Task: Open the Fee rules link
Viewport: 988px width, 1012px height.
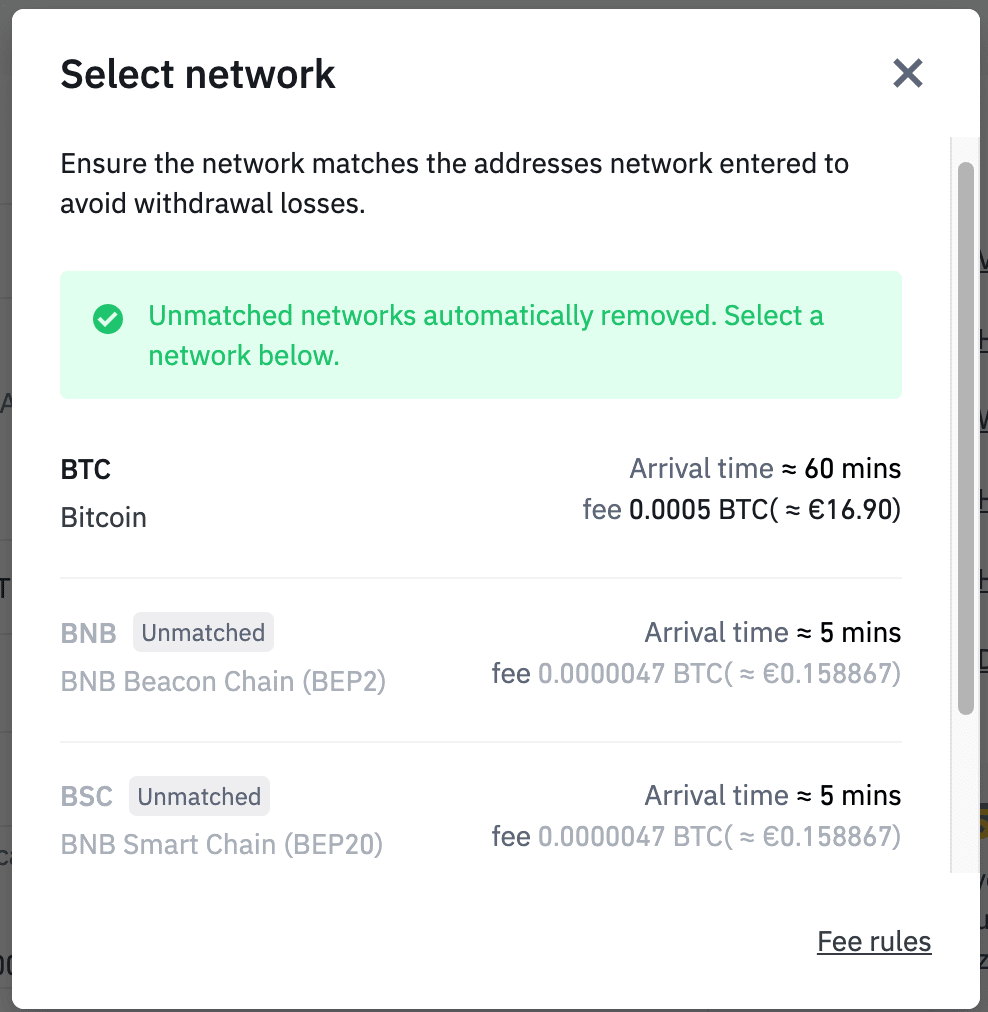Action: 874,941
